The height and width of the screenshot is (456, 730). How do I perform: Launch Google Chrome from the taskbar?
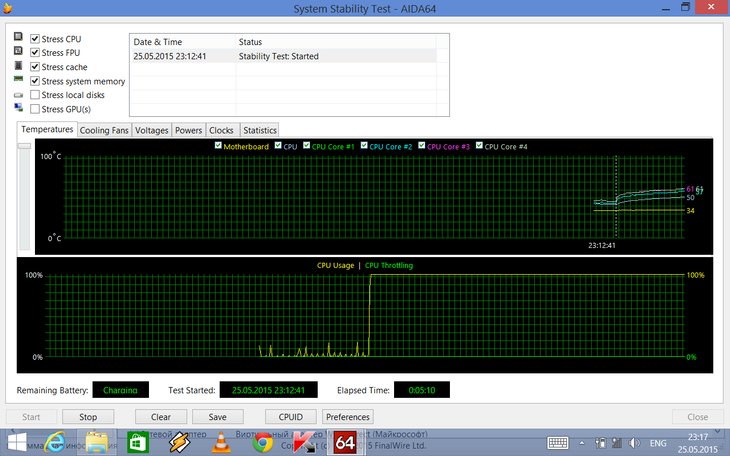[262, 442]
